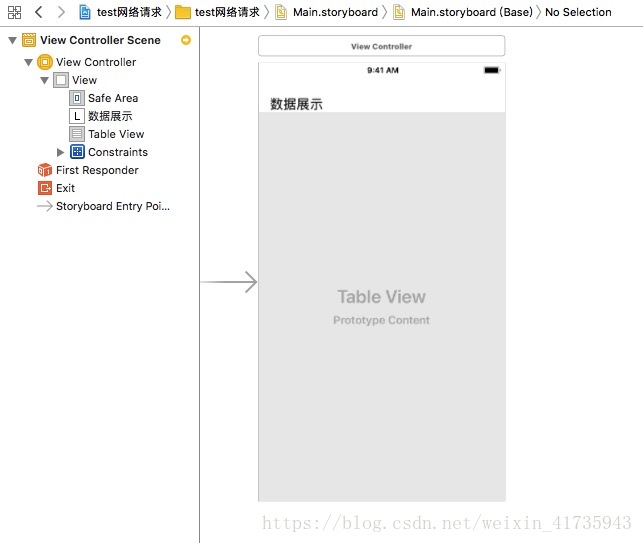Click the Safe Area icon
The width and height of the screenshot is (643, 543).
click(77, 98)
